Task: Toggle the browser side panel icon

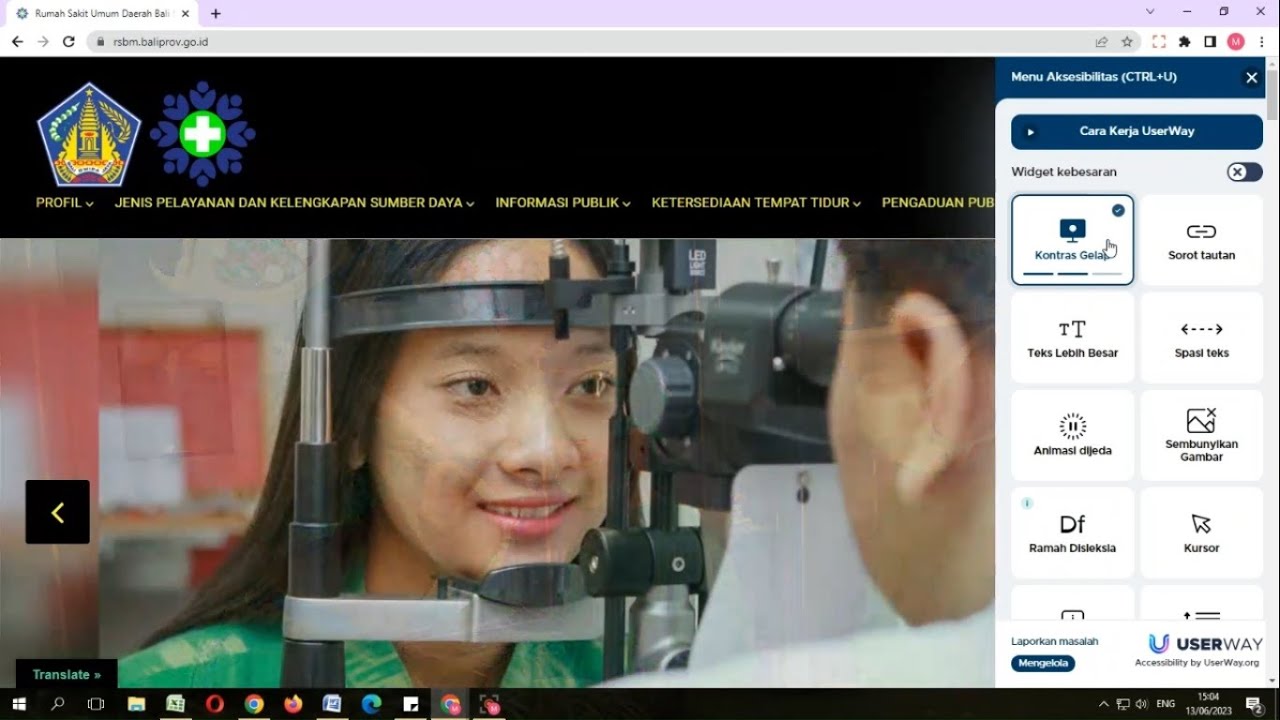Action: 1210,42
